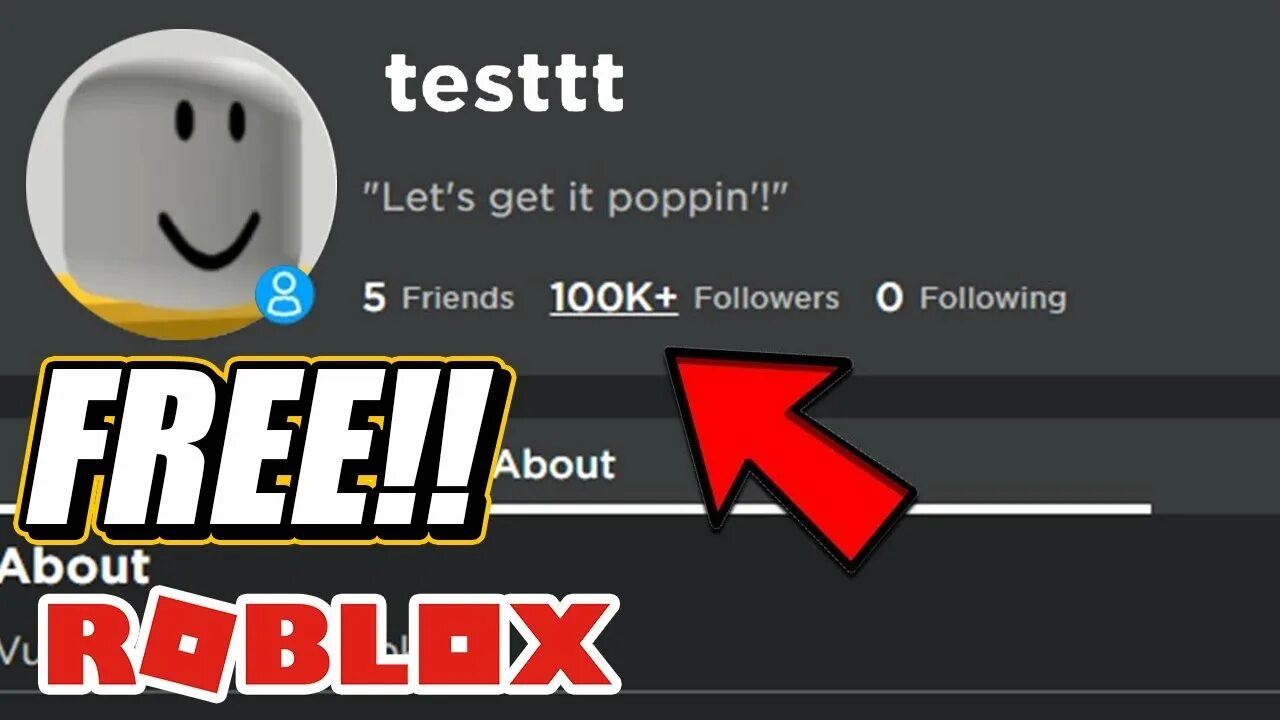Open the 0 following count

(x=889, y=297)
